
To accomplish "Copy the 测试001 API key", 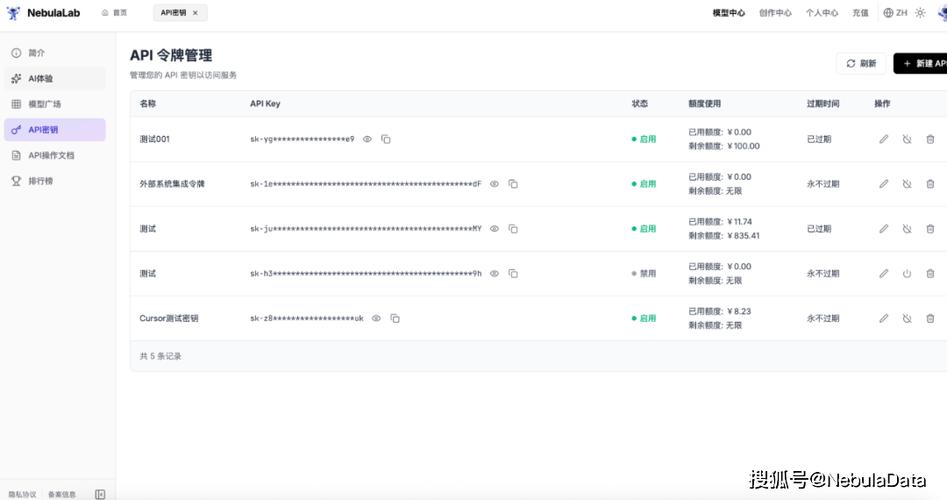I will (386, 139).
